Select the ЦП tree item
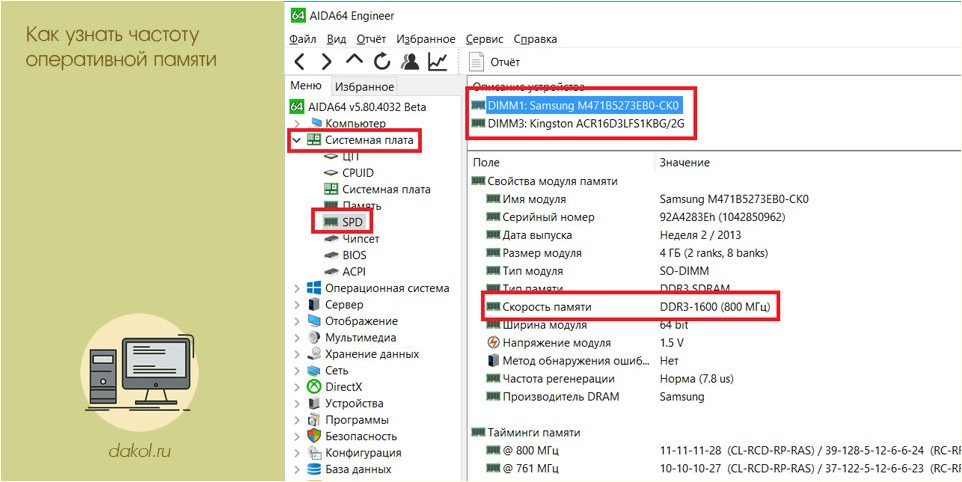The image size is (962, 482). click(351, 157)
